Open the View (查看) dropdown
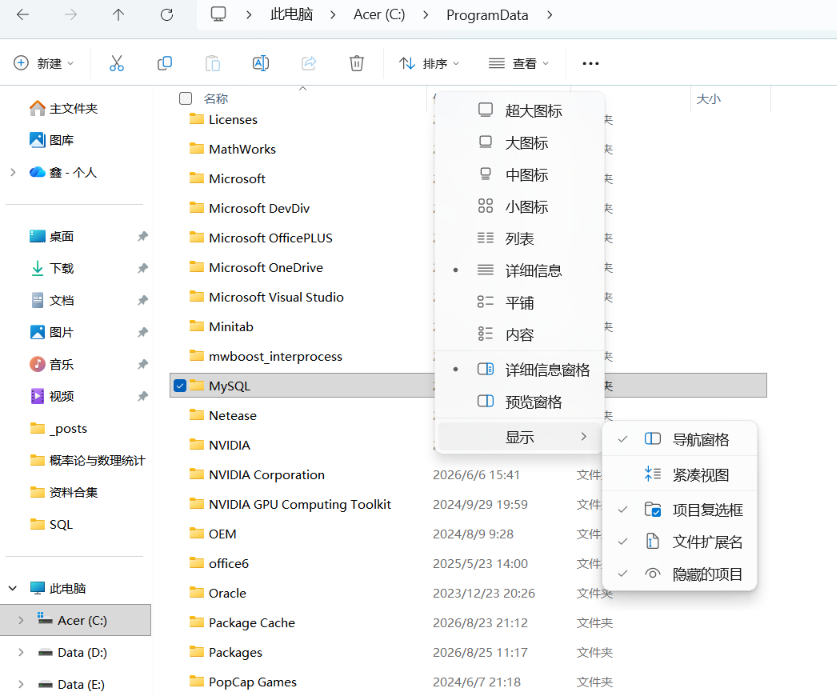 pos(519,64)
